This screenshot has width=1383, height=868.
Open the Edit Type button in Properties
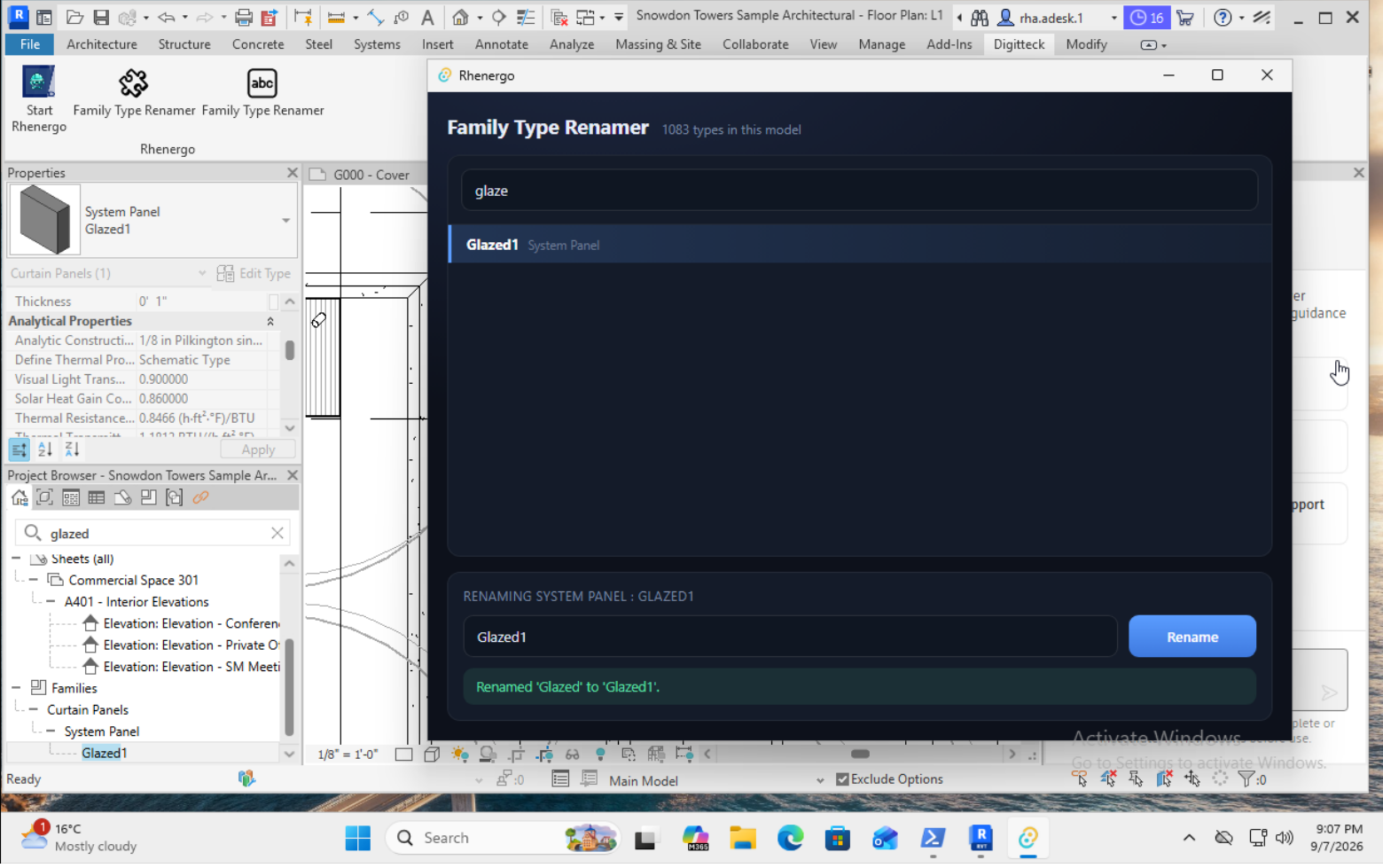click(254, 274)
